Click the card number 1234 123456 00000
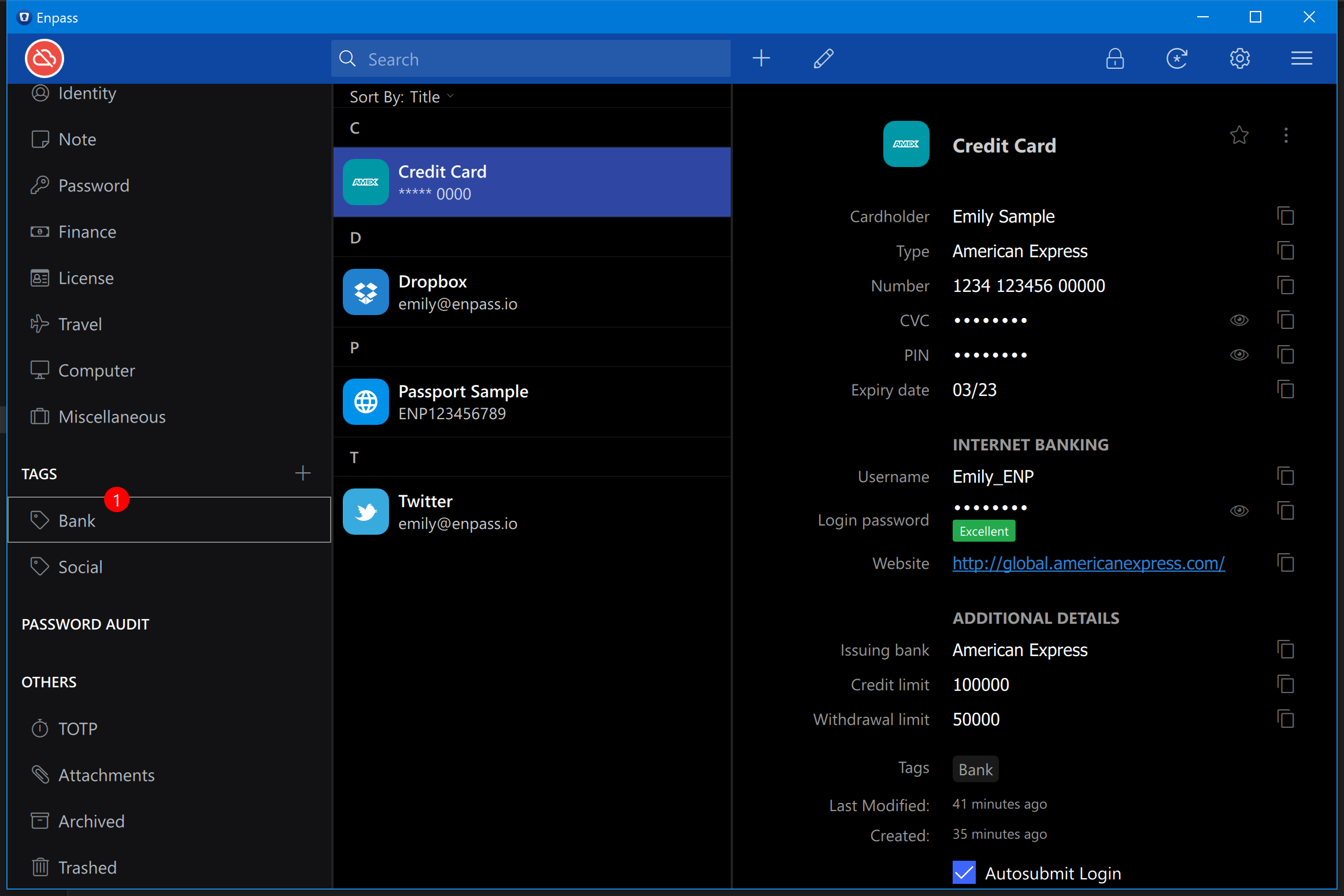1344x896 pixels. click(x=1029, y=286)
